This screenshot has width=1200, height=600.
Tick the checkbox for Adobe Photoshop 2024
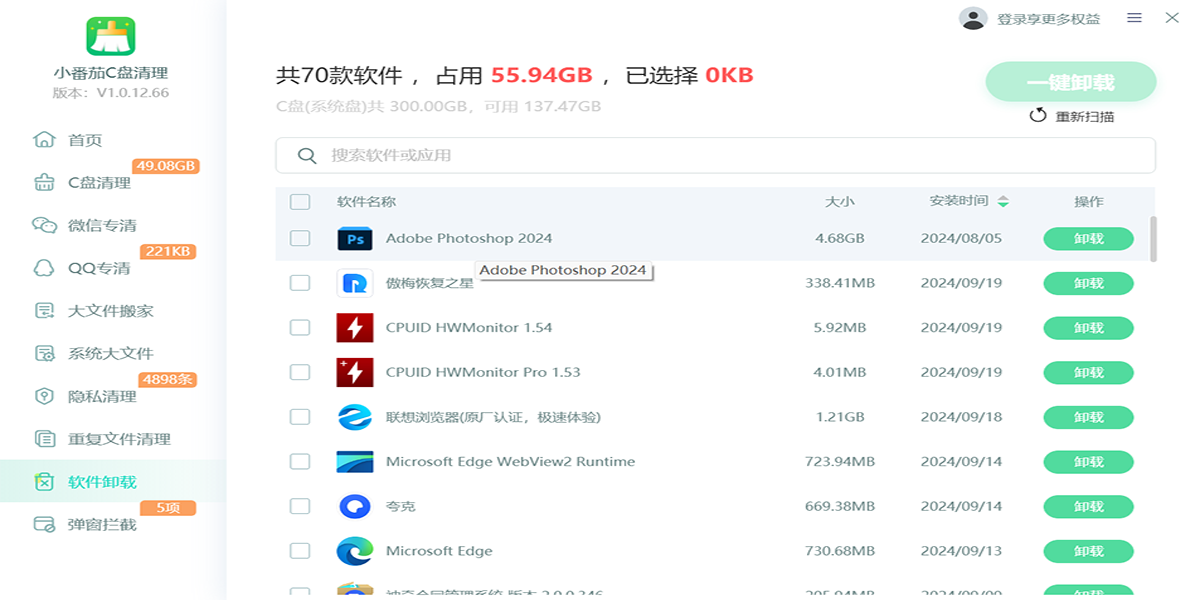300,238
